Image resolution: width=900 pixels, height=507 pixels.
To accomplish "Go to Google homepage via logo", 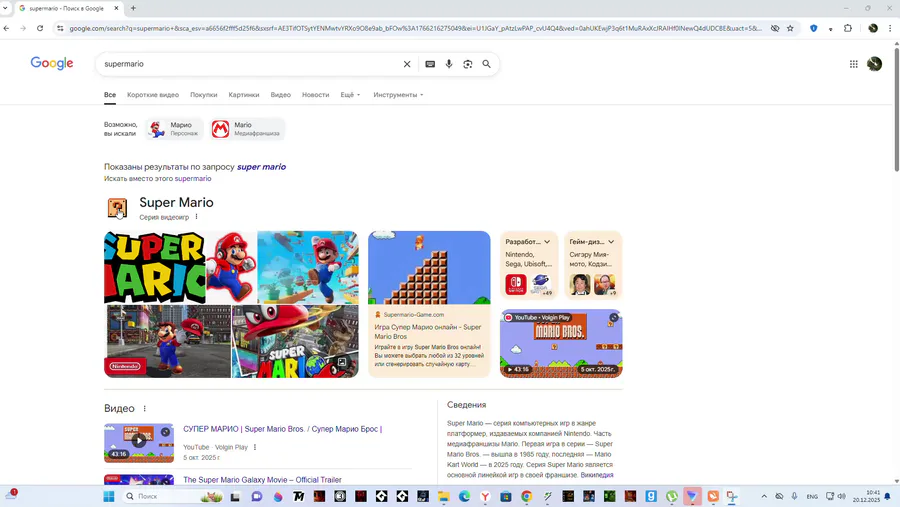I will click(52, 63).
